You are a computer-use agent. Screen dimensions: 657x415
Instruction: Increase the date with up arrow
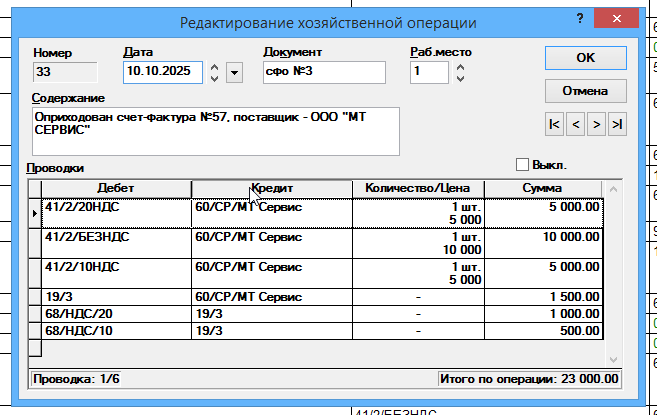[213, 66]
